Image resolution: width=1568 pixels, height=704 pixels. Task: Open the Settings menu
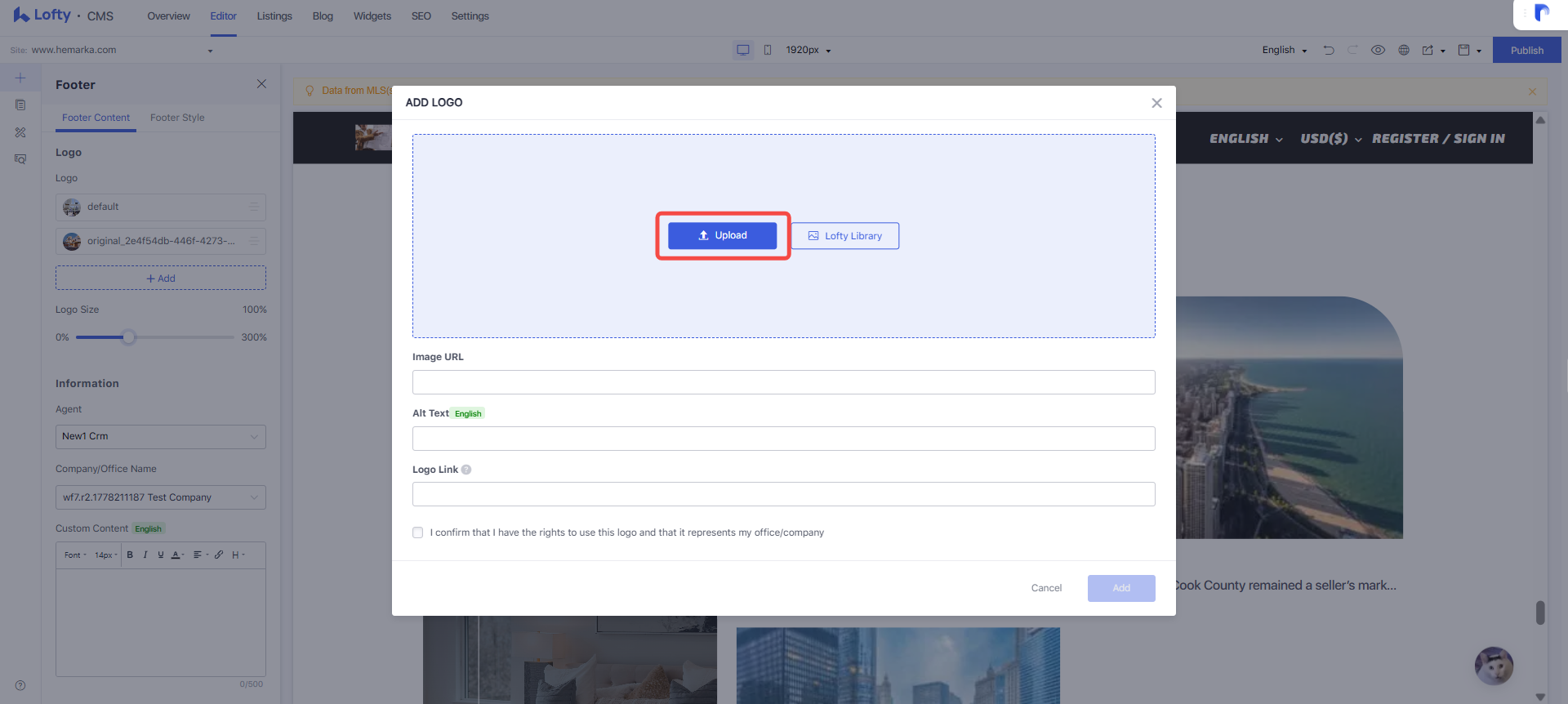(x=470, y=16)
